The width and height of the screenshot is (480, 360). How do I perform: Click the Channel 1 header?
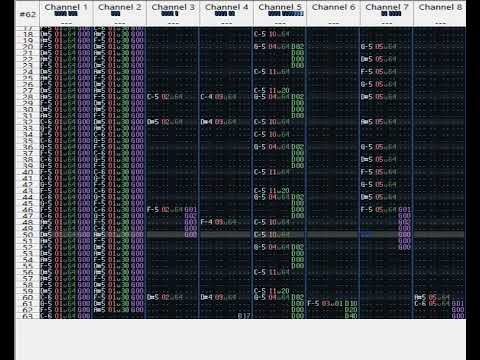click(66, 13)
